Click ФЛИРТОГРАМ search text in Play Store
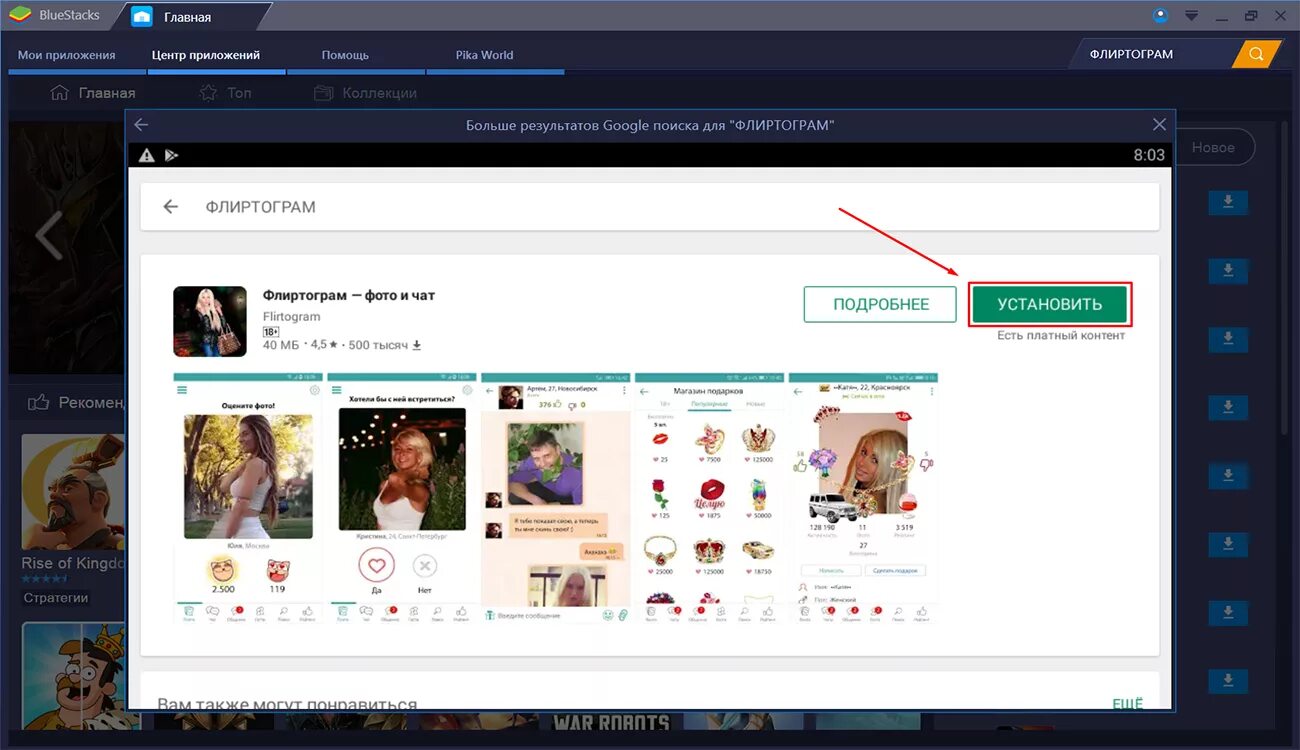The width and height of the screenshot is (1300, 750). pos(260,207)
